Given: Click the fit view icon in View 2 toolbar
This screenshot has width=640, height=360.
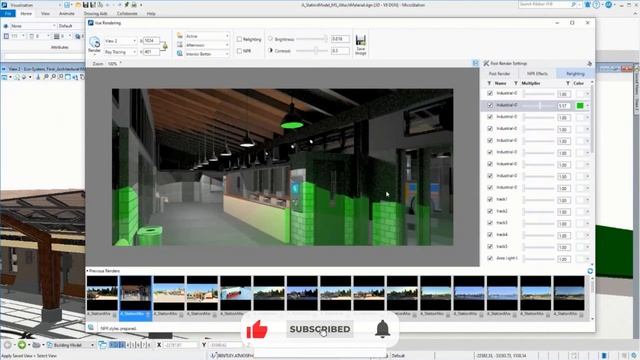Looking at the screenshot, I should point(68,77).
